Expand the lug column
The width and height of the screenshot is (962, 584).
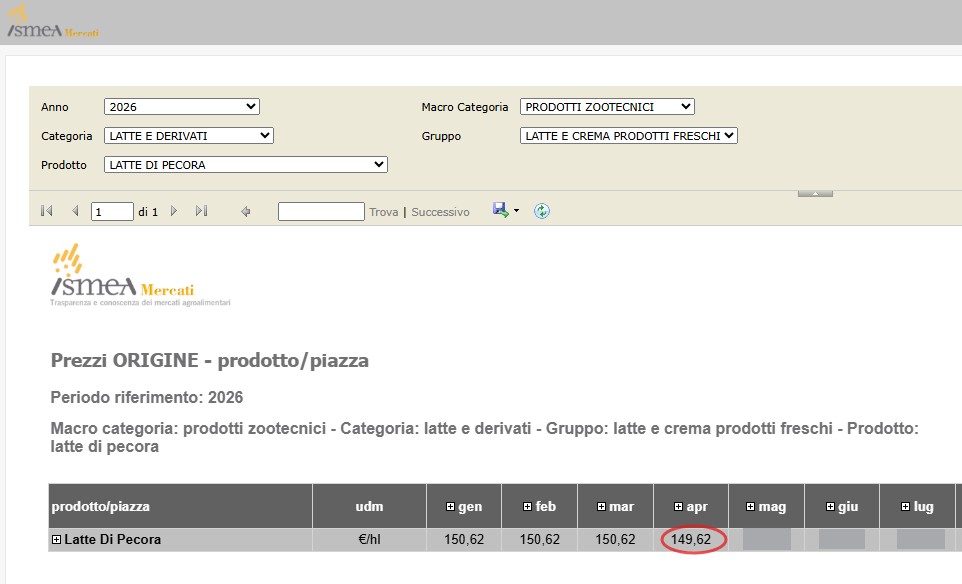point(905,507)
